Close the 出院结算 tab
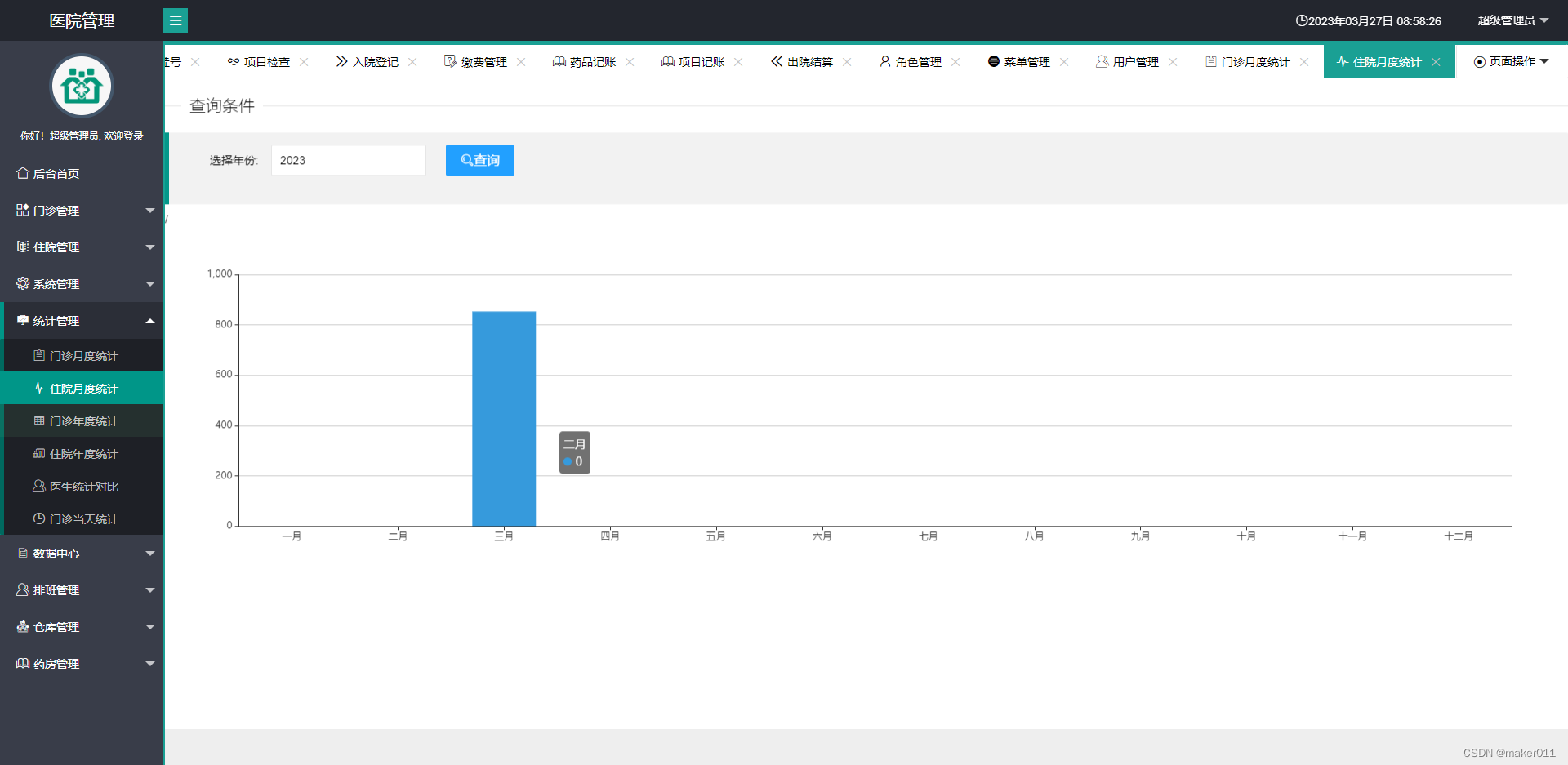The width and height of the screenshot is (1568, 765). [x=847, y=61]
